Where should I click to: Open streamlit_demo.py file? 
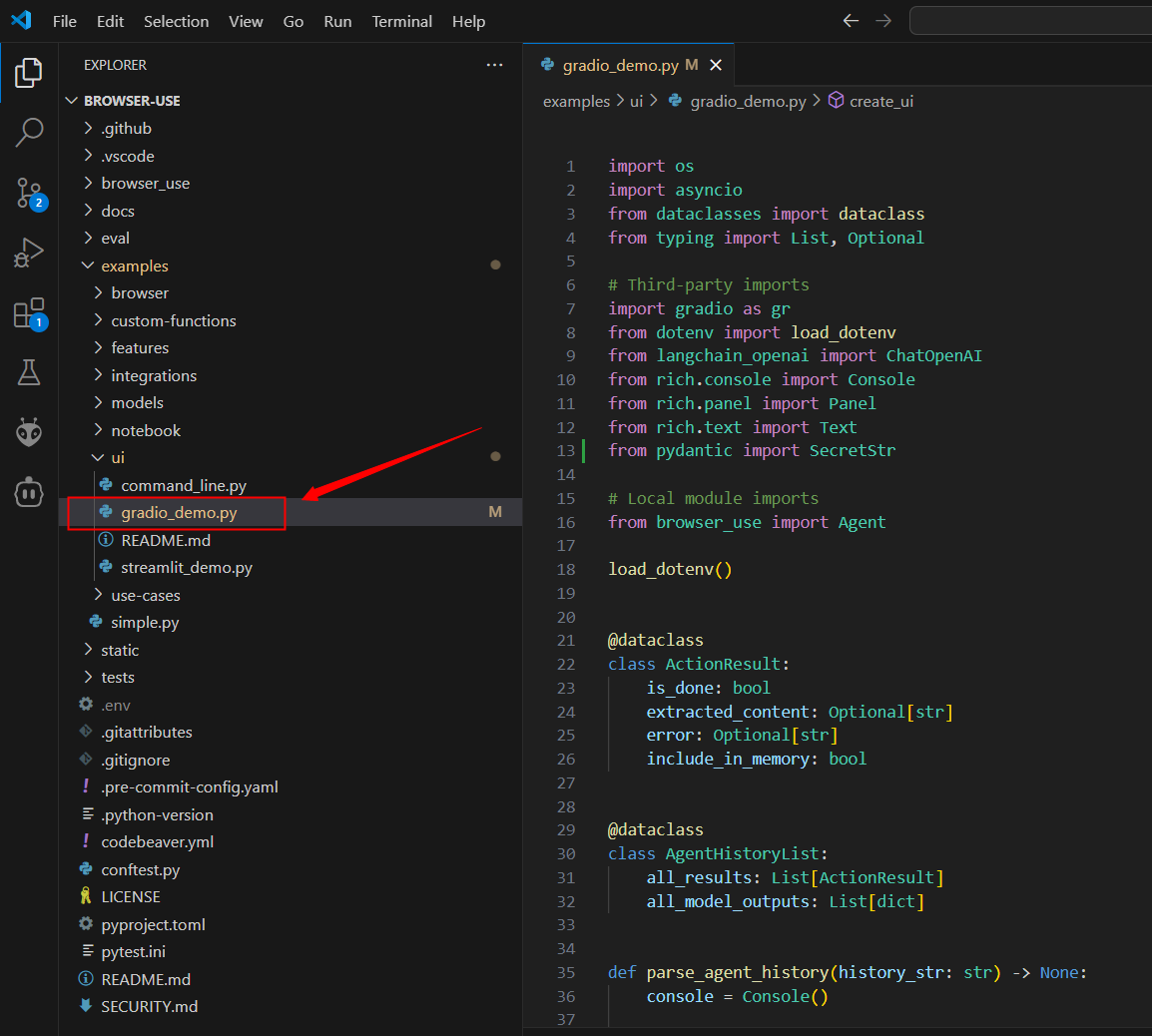click(290, 567)
